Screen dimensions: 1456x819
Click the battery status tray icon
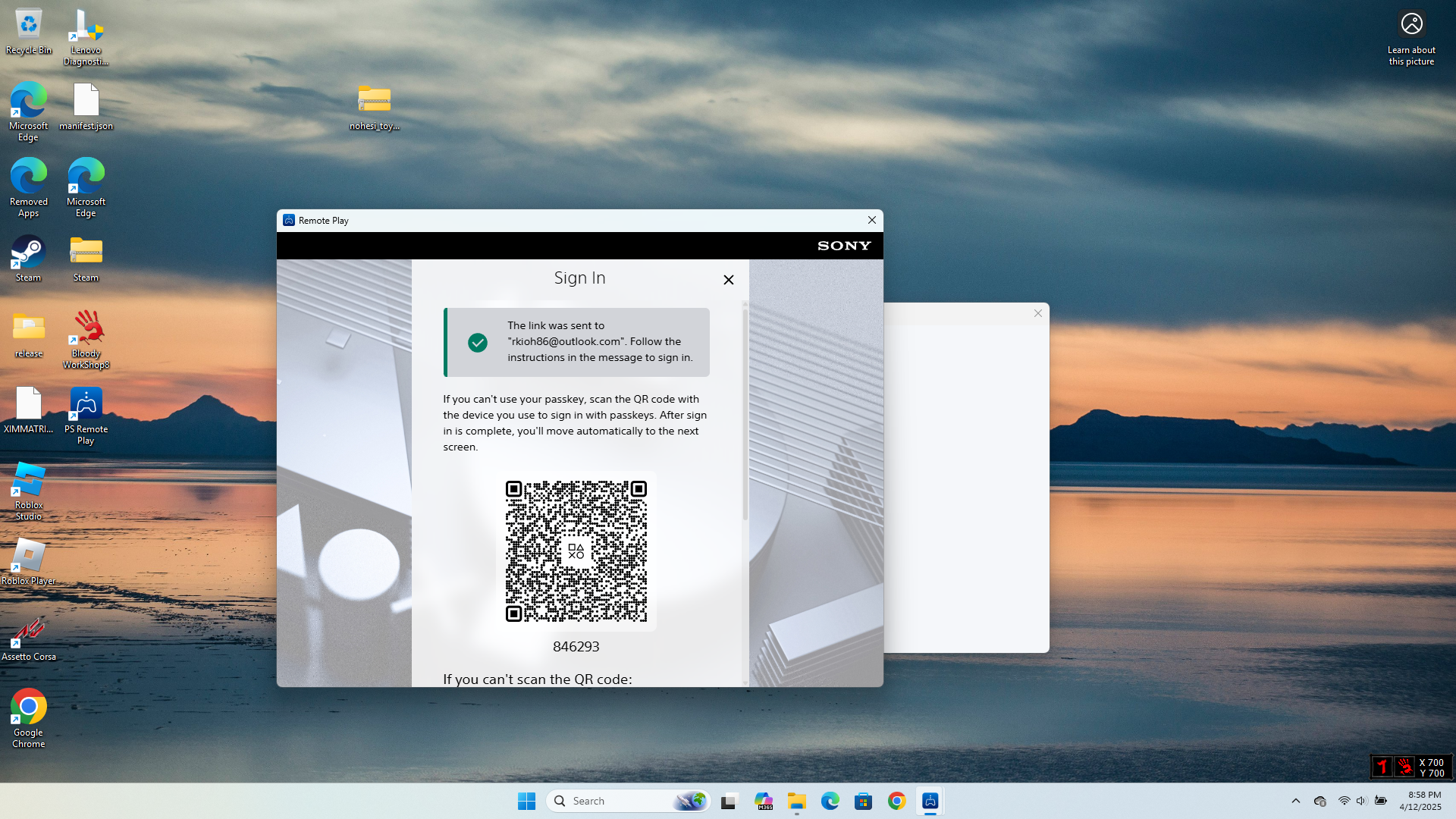(x=1380, y=801)
